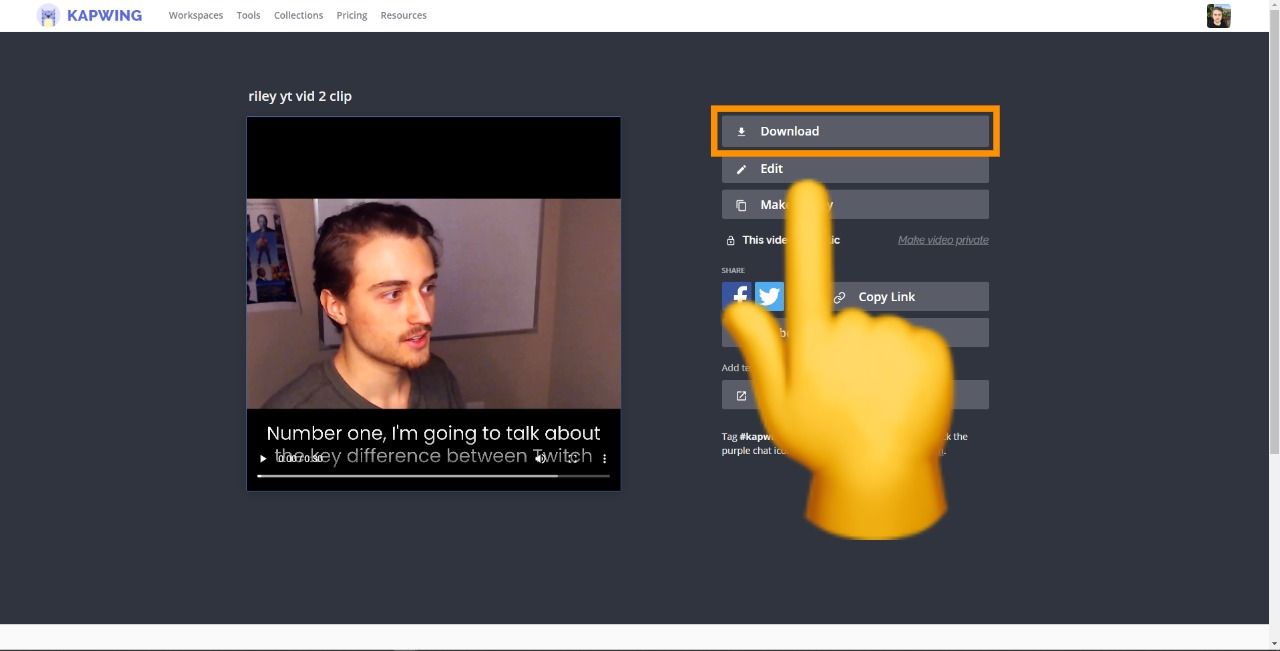Open the Workspaces menu
This screenshot has width=1280, height=651.
pos(196,16)
